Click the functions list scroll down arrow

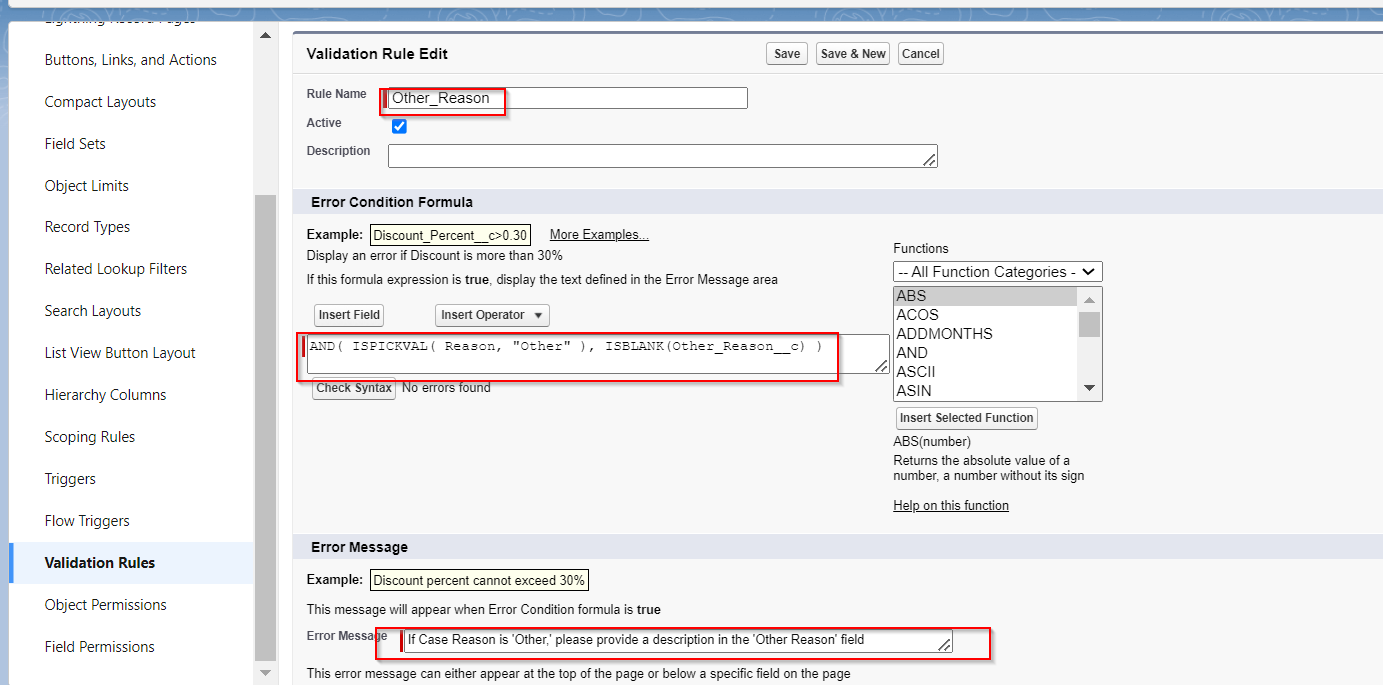(1090, 388)
